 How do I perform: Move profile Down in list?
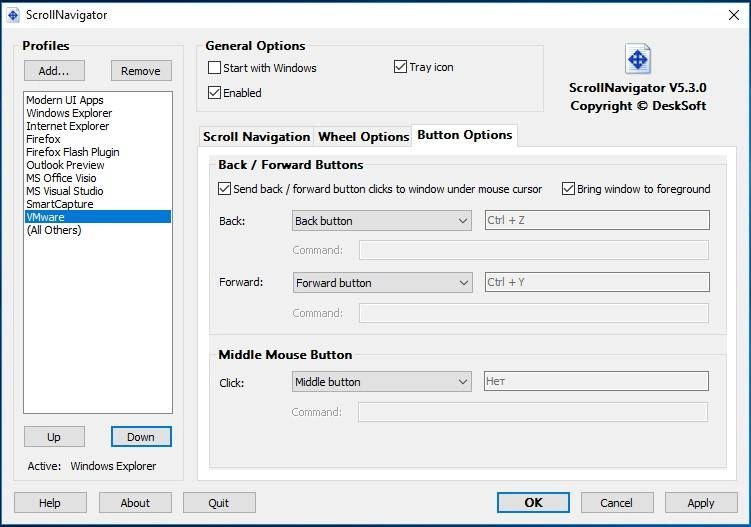(x=141, y=437)
